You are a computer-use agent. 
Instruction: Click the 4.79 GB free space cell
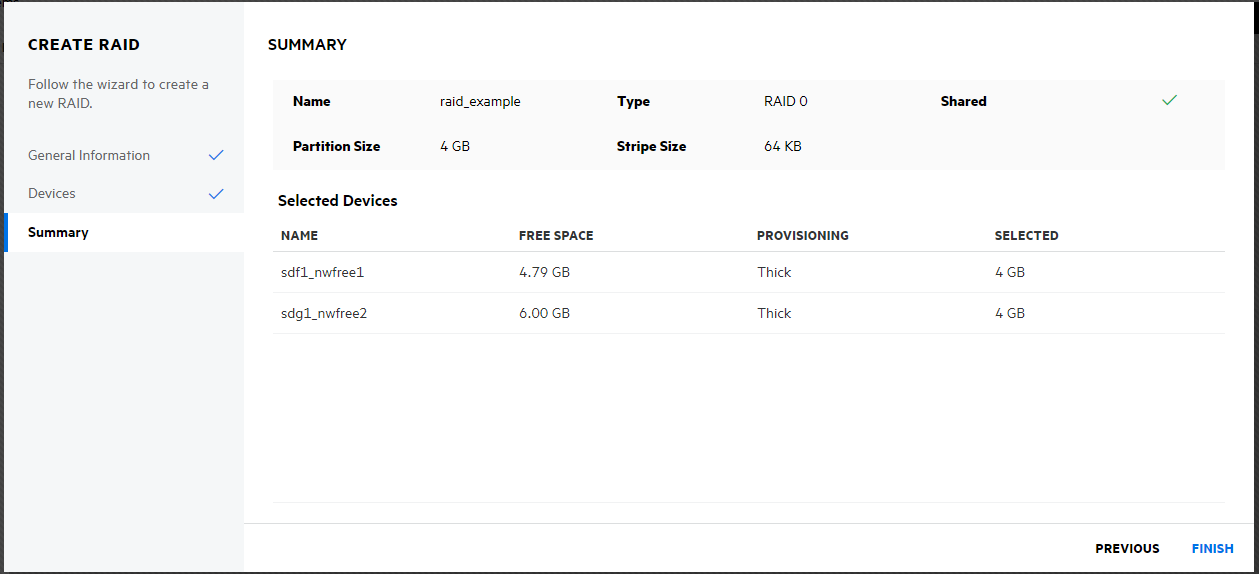click(x=544, y=272)
